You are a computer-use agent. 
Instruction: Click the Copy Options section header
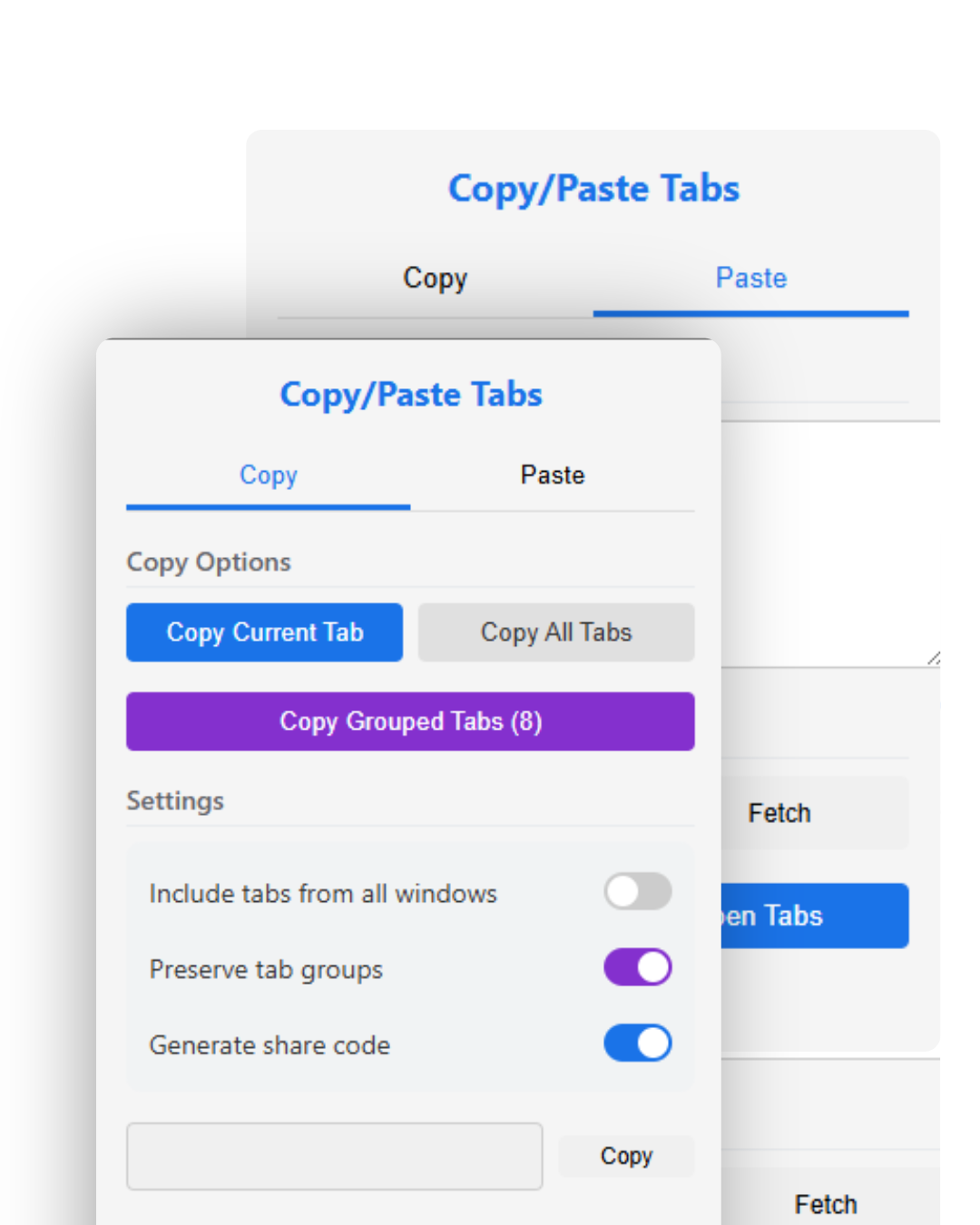[209, 562]
